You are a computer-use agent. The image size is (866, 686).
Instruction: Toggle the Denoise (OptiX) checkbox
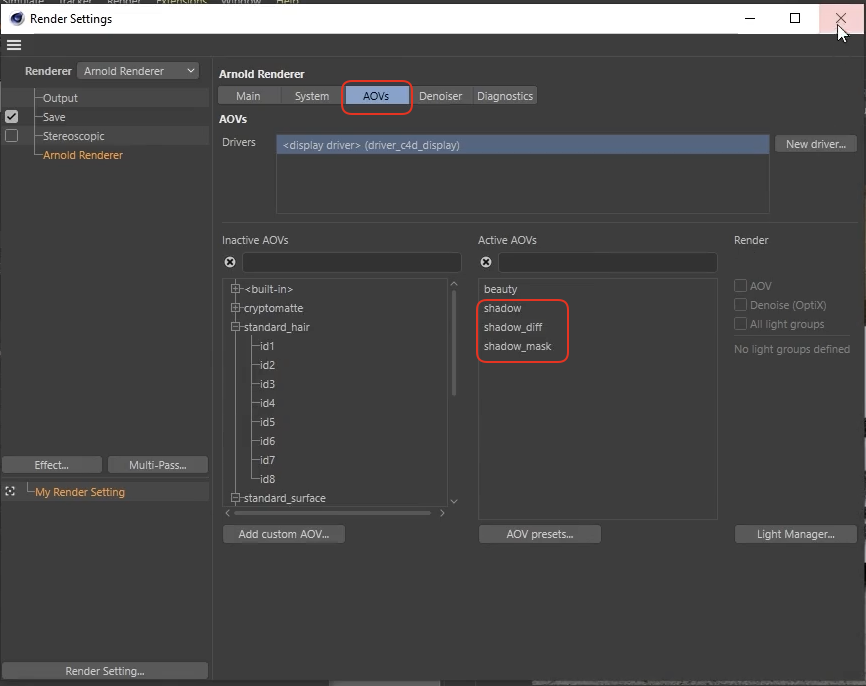click(x=740, y=305)
